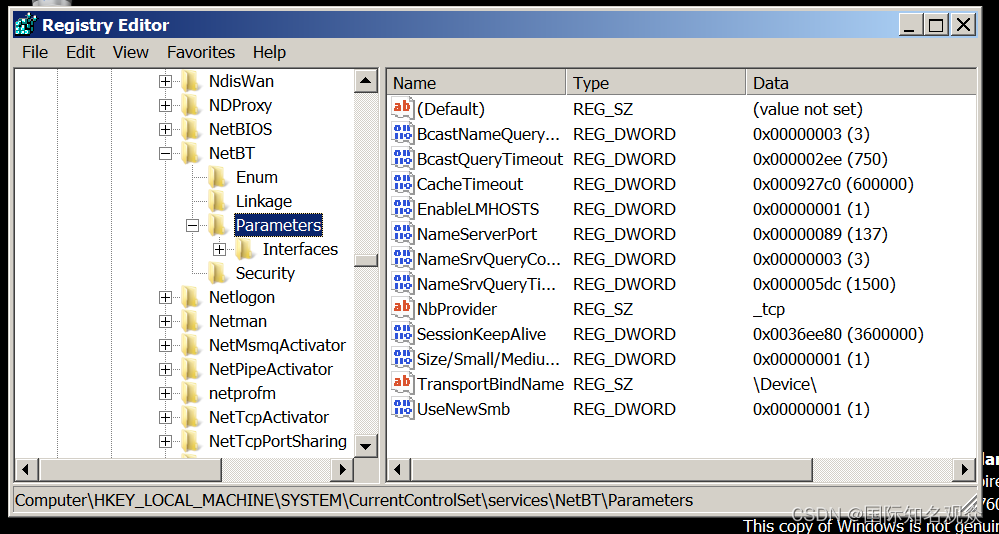999x534 pixels.
Task: Select the netprofm key
Action: [242, 394]
